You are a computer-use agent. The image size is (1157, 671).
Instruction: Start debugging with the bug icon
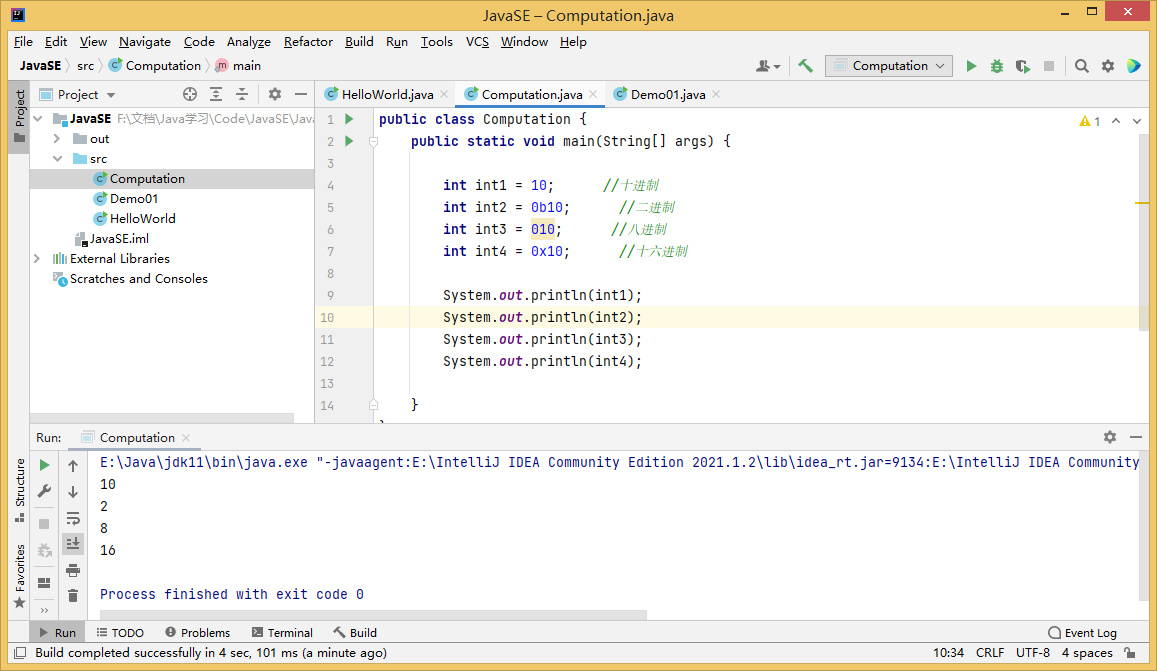tap(997, 66)
